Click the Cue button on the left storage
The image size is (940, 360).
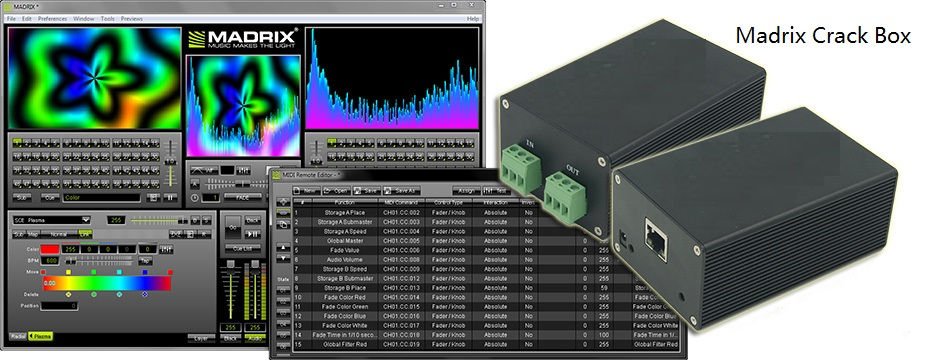[x=50, y=197]
